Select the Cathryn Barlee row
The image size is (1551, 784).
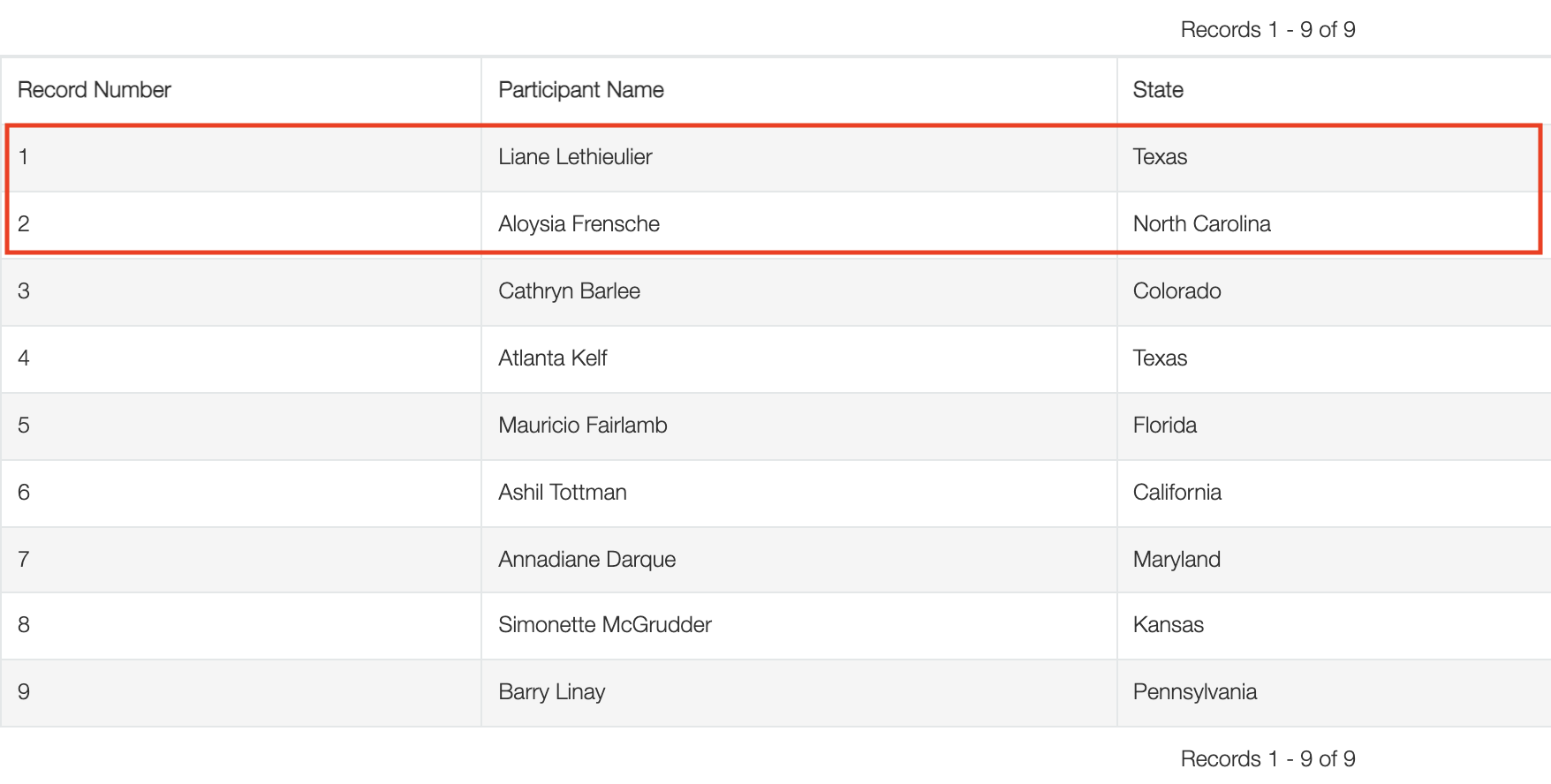coord(569,291)
